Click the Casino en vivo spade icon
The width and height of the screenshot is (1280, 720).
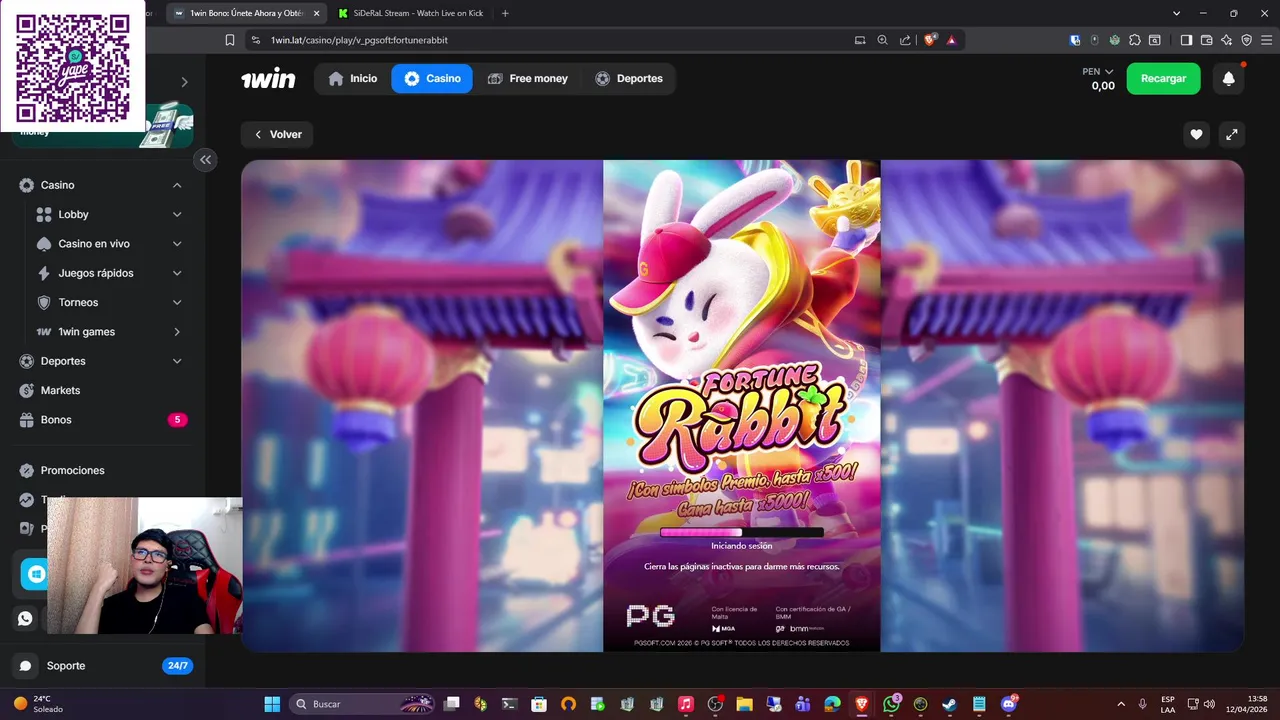[x=44, y=244]
